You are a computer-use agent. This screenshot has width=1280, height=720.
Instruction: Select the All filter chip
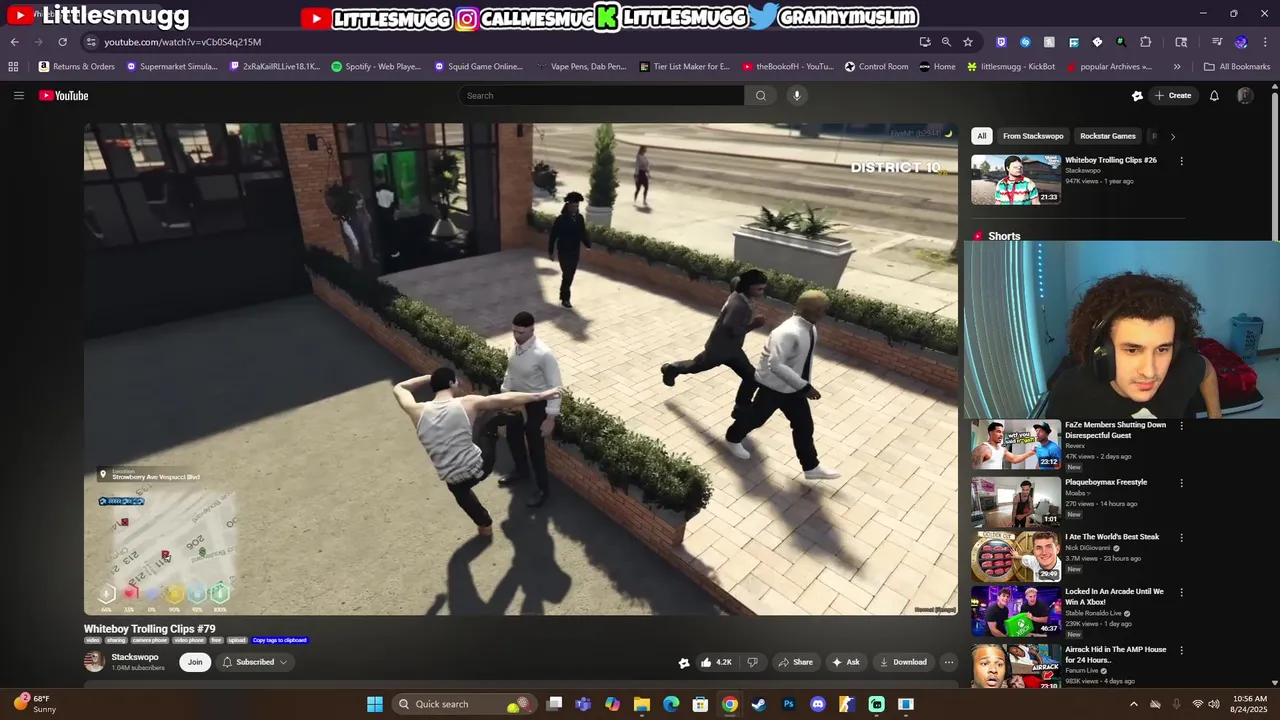(x=982, y=136)
